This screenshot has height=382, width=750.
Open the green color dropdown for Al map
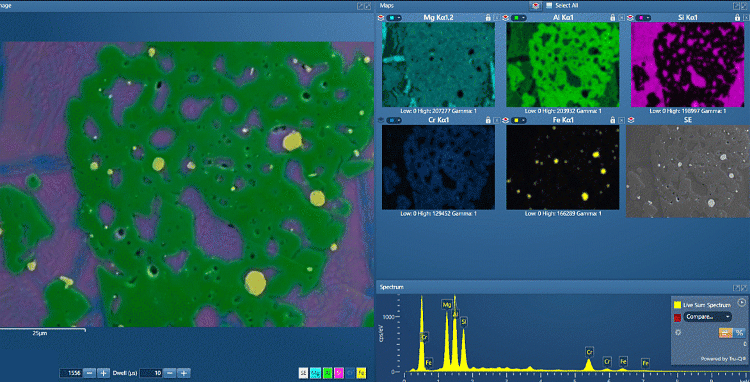518,17
